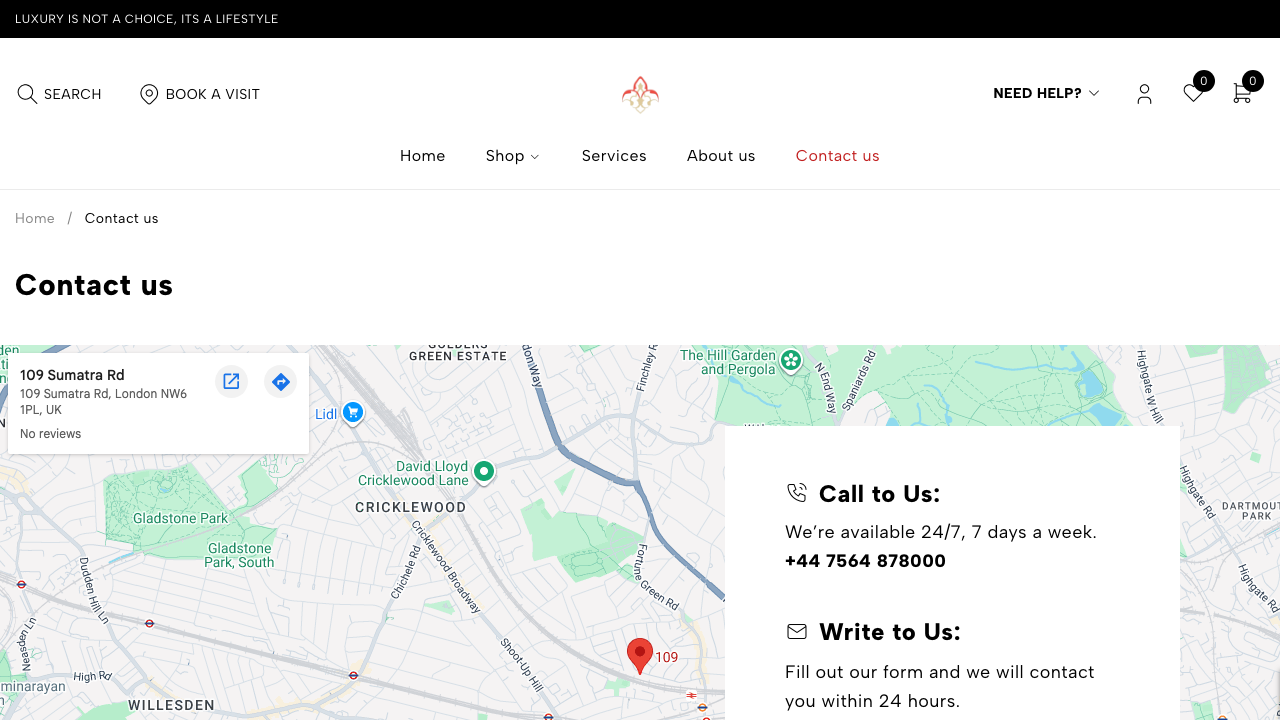Click the Home breadcrumb link
Image resolution: width=1280 pixels, height=720 pixels.
35,218
